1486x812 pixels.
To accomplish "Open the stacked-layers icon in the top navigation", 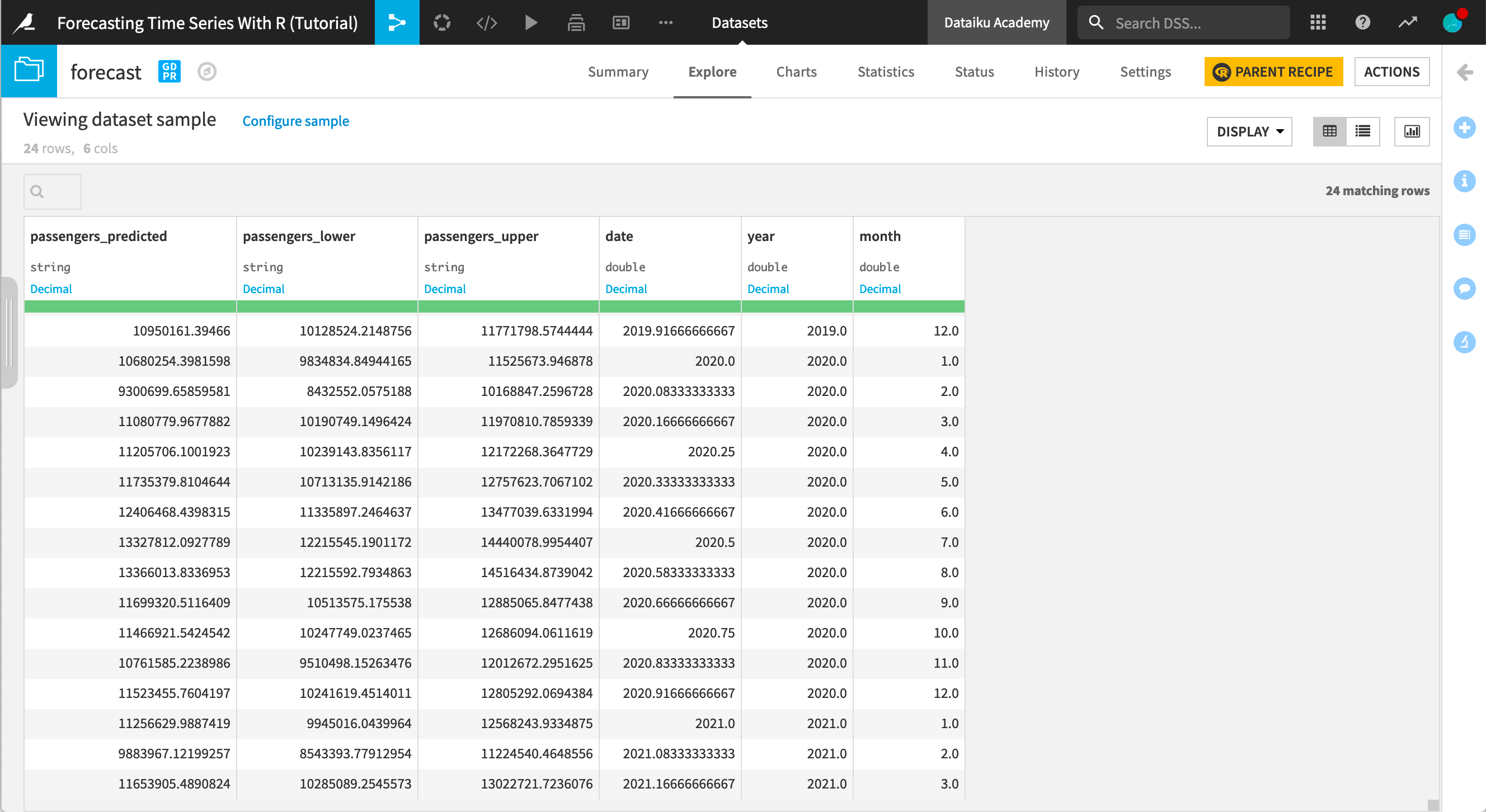I will pos(576,22).
